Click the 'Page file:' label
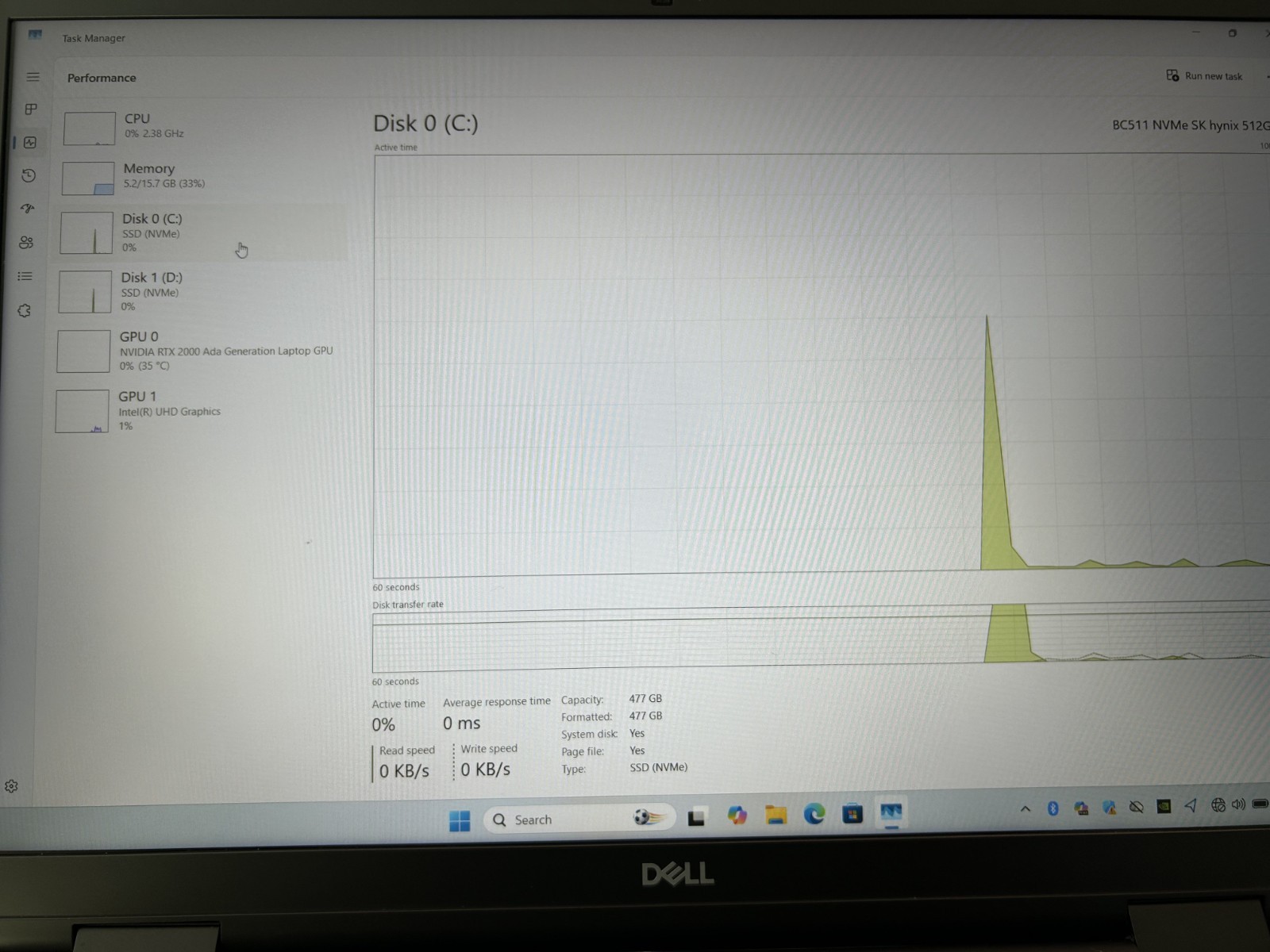The image size is (1270, 952). click(x=583, y=751)
